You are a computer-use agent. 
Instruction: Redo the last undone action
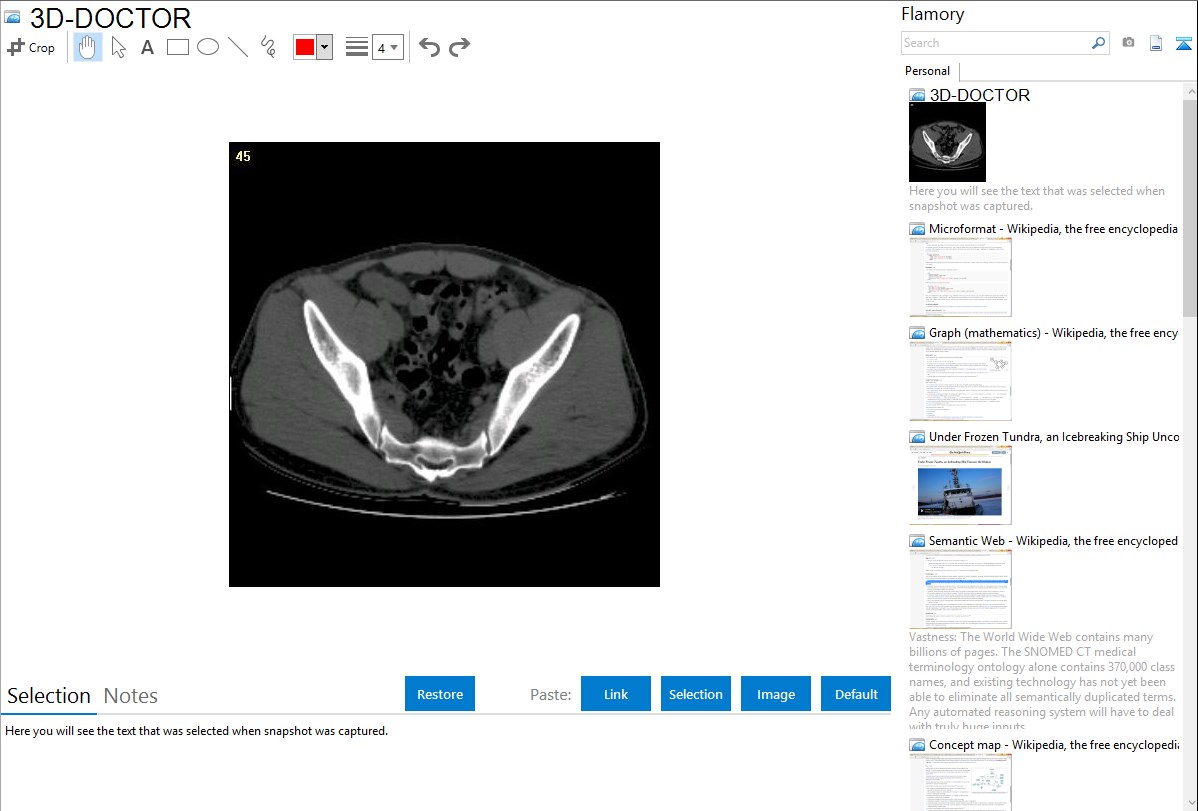pos(459,47)
